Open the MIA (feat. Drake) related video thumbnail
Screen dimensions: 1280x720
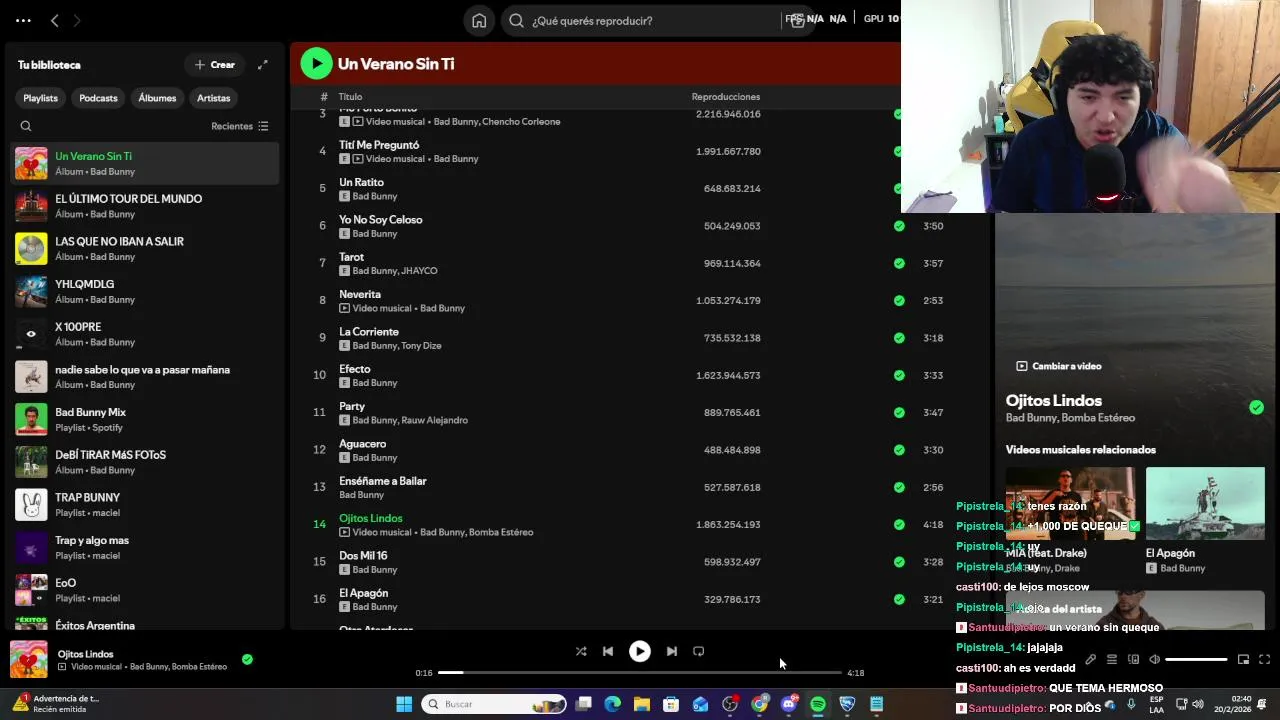click(x=1070, y=503)
